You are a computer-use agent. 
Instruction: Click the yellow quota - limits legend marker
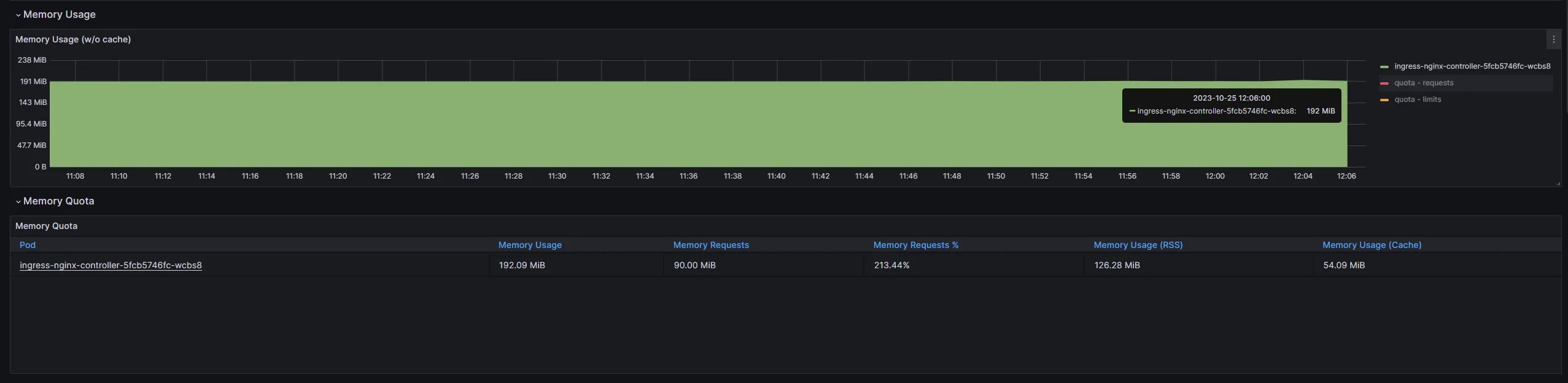(x=1384, y=99)
